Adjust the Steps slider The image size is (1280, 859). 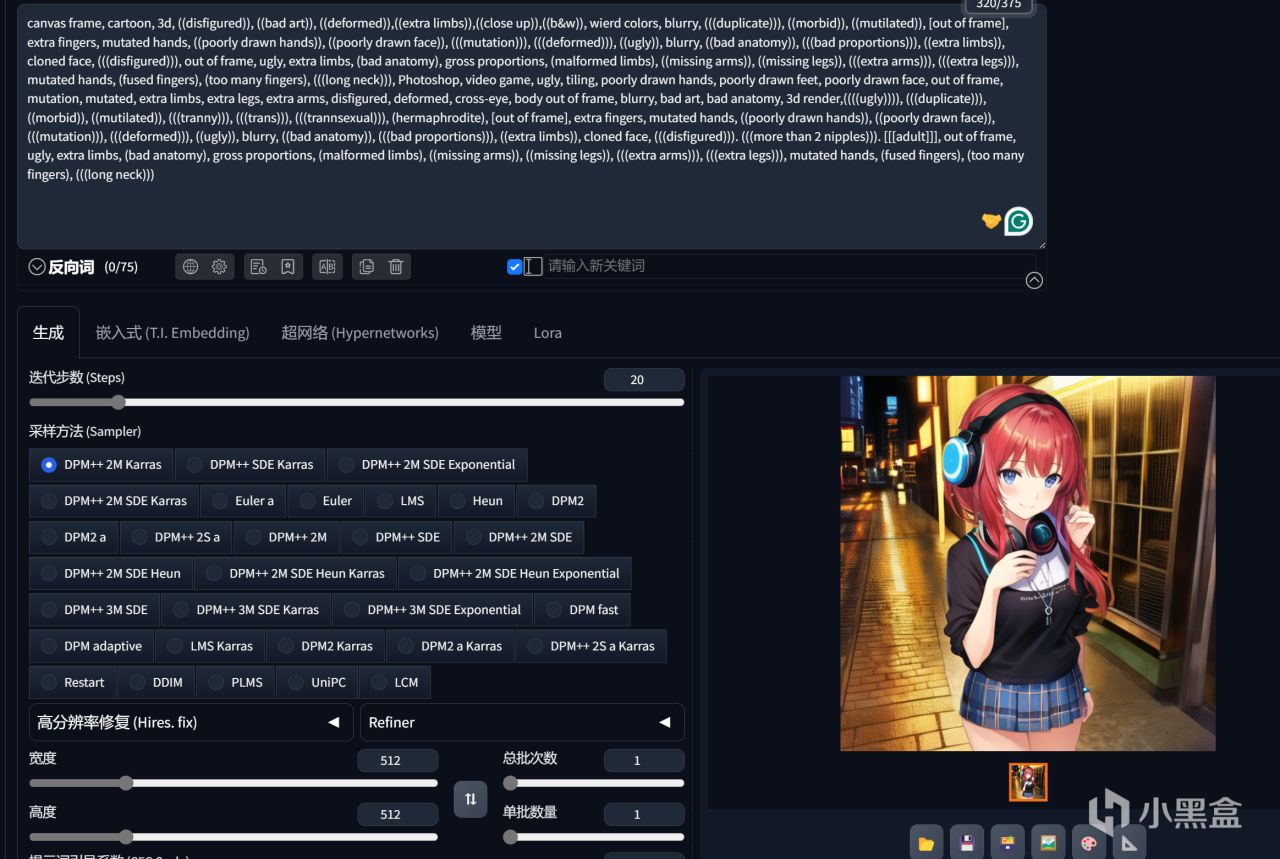click(356, 402)
